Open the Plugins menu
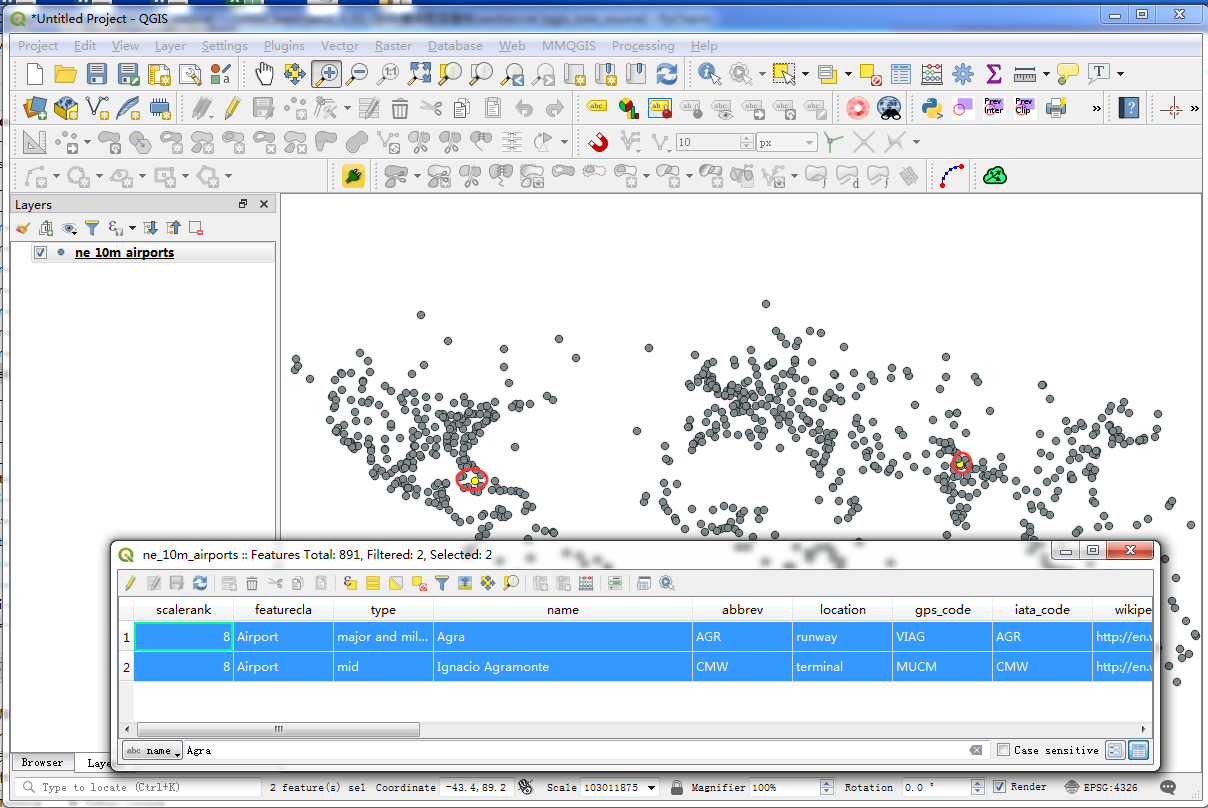Viewport: 1208px width, 808px height. coord(284,46)
